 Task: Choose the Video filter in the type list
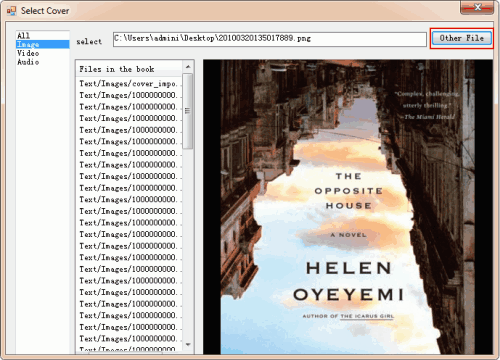[x=42, y=53]
